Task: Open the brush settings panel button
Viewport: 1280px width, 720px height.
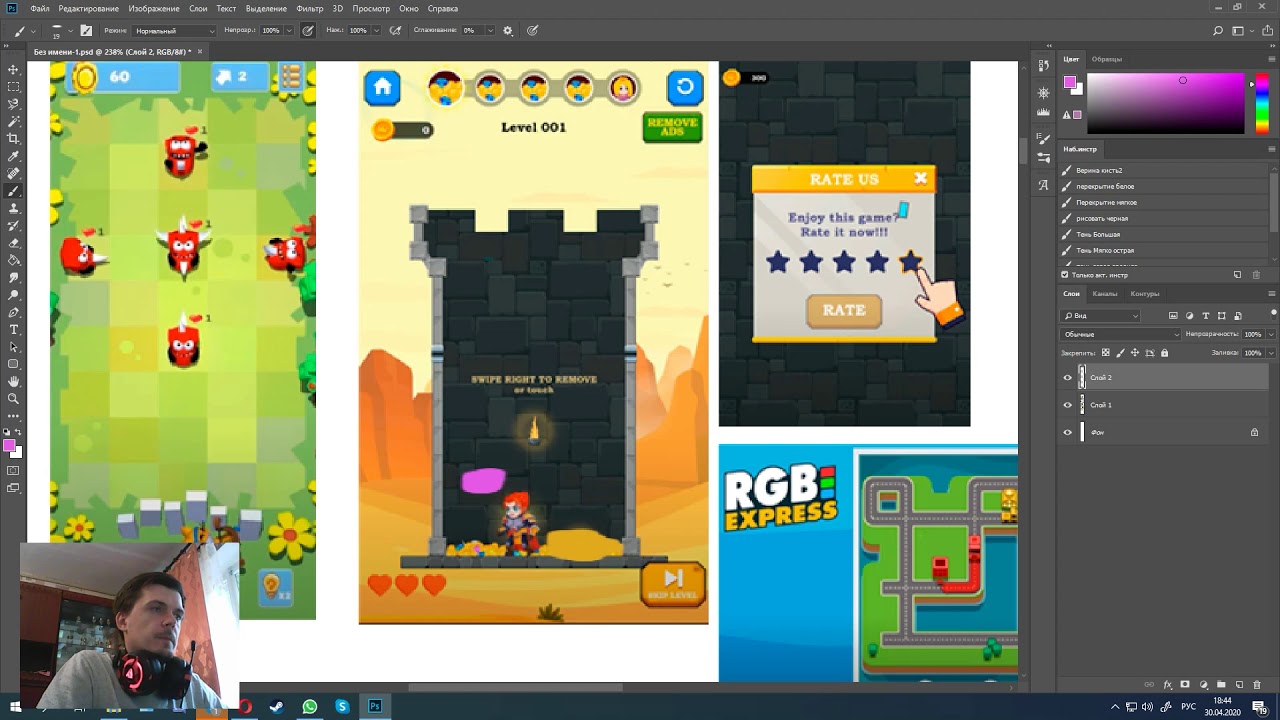Action: 86,31
